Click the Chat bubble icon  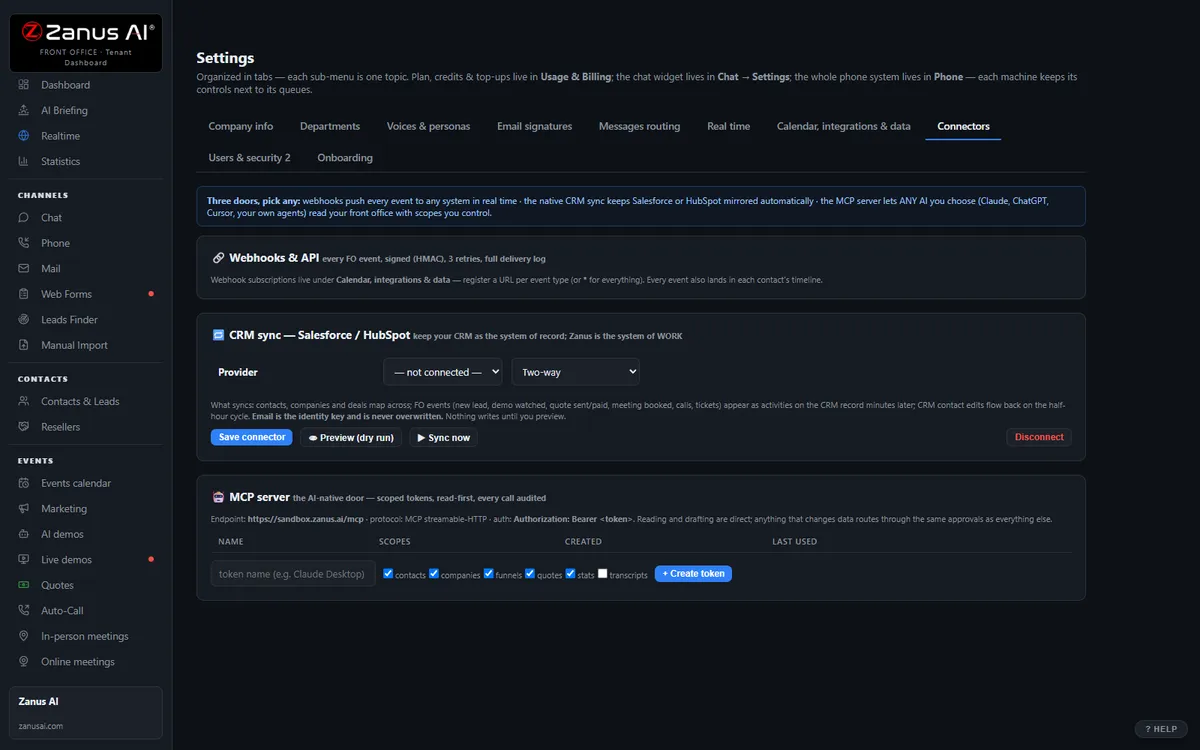pos(24,217)
